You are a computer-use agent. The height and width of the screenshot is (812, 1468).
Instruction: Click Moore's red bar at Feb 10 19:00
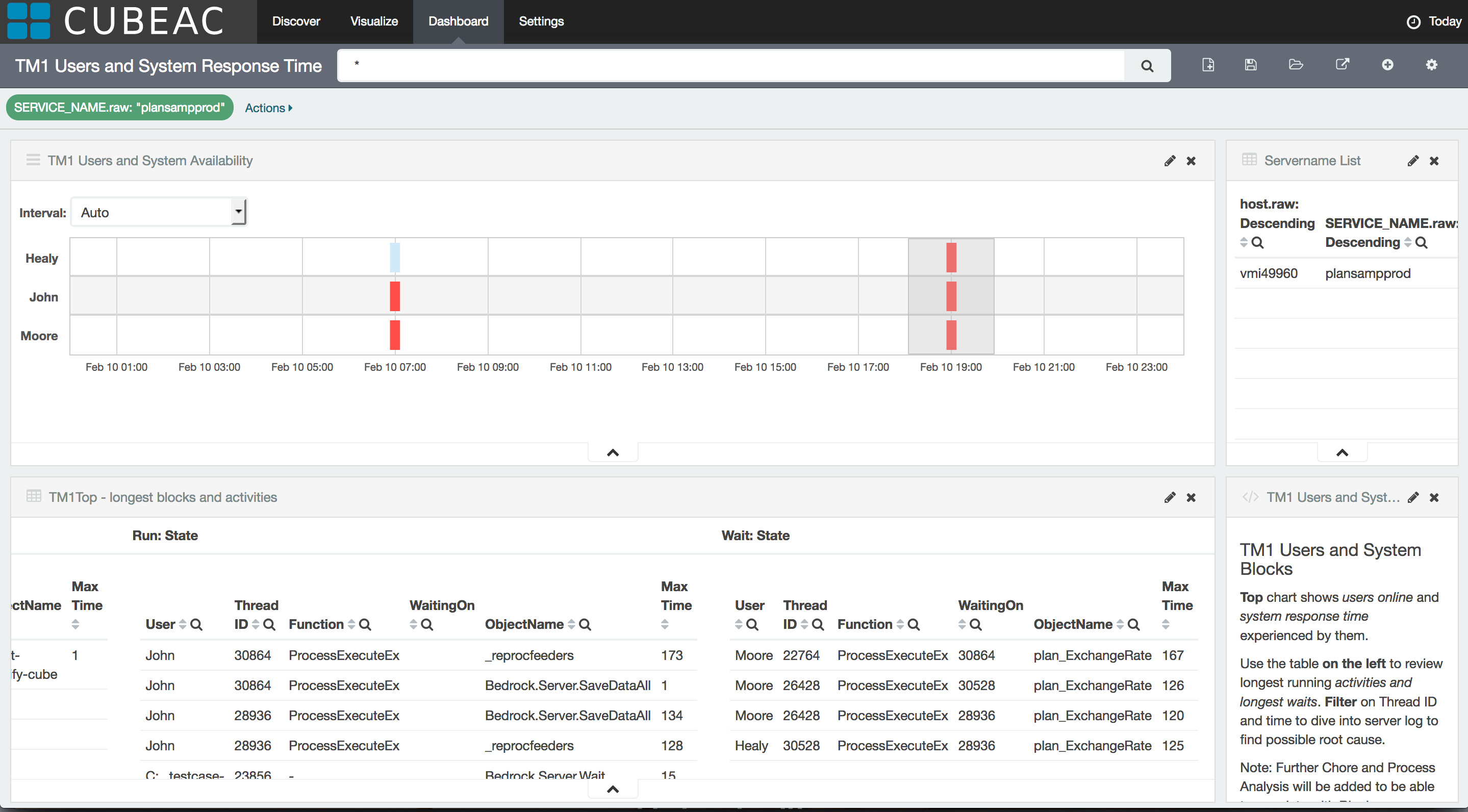tap(951, 335)
